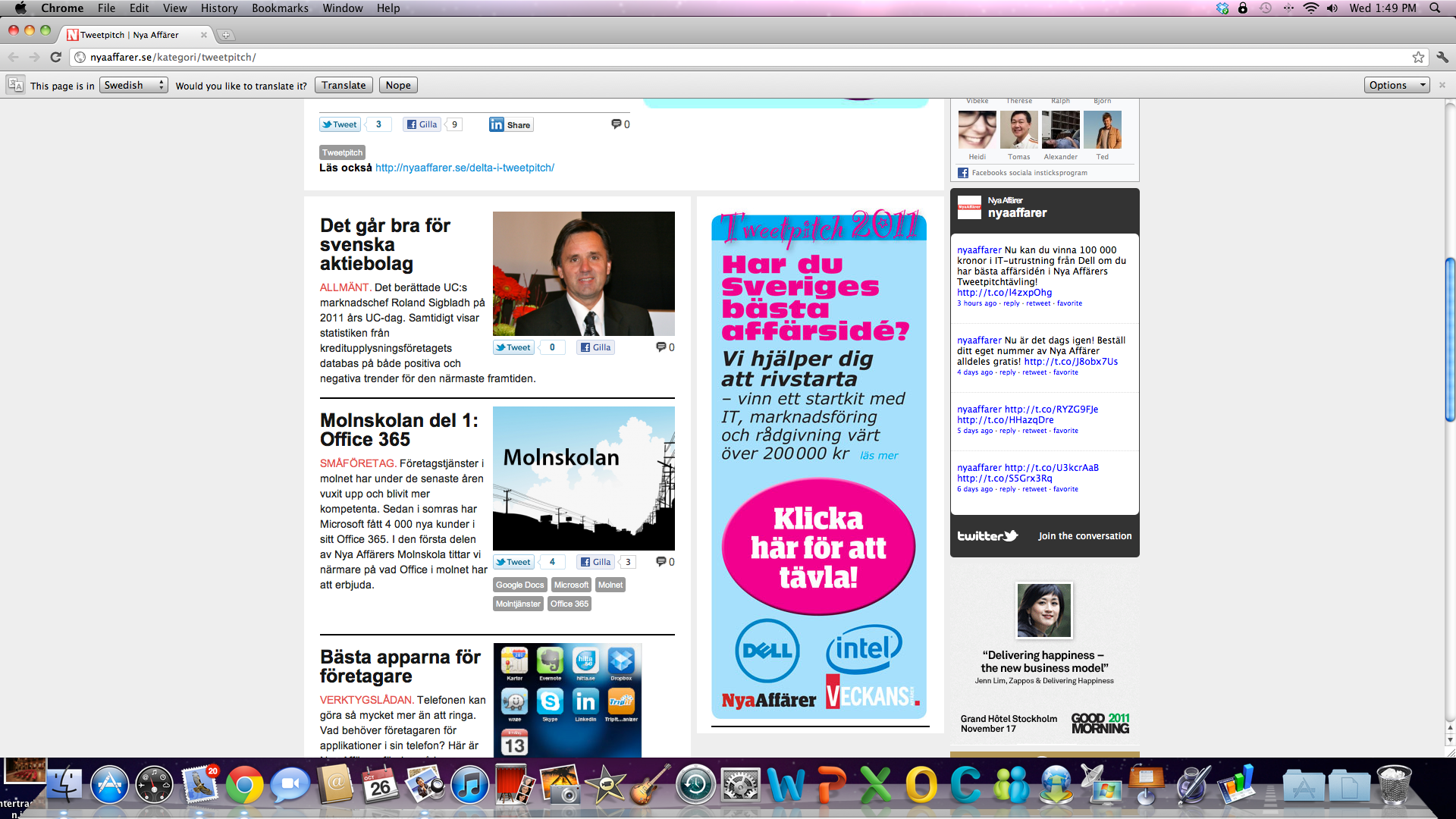1456x819 pixels.
Task: Open the Window menu
Action: point(343,8)
